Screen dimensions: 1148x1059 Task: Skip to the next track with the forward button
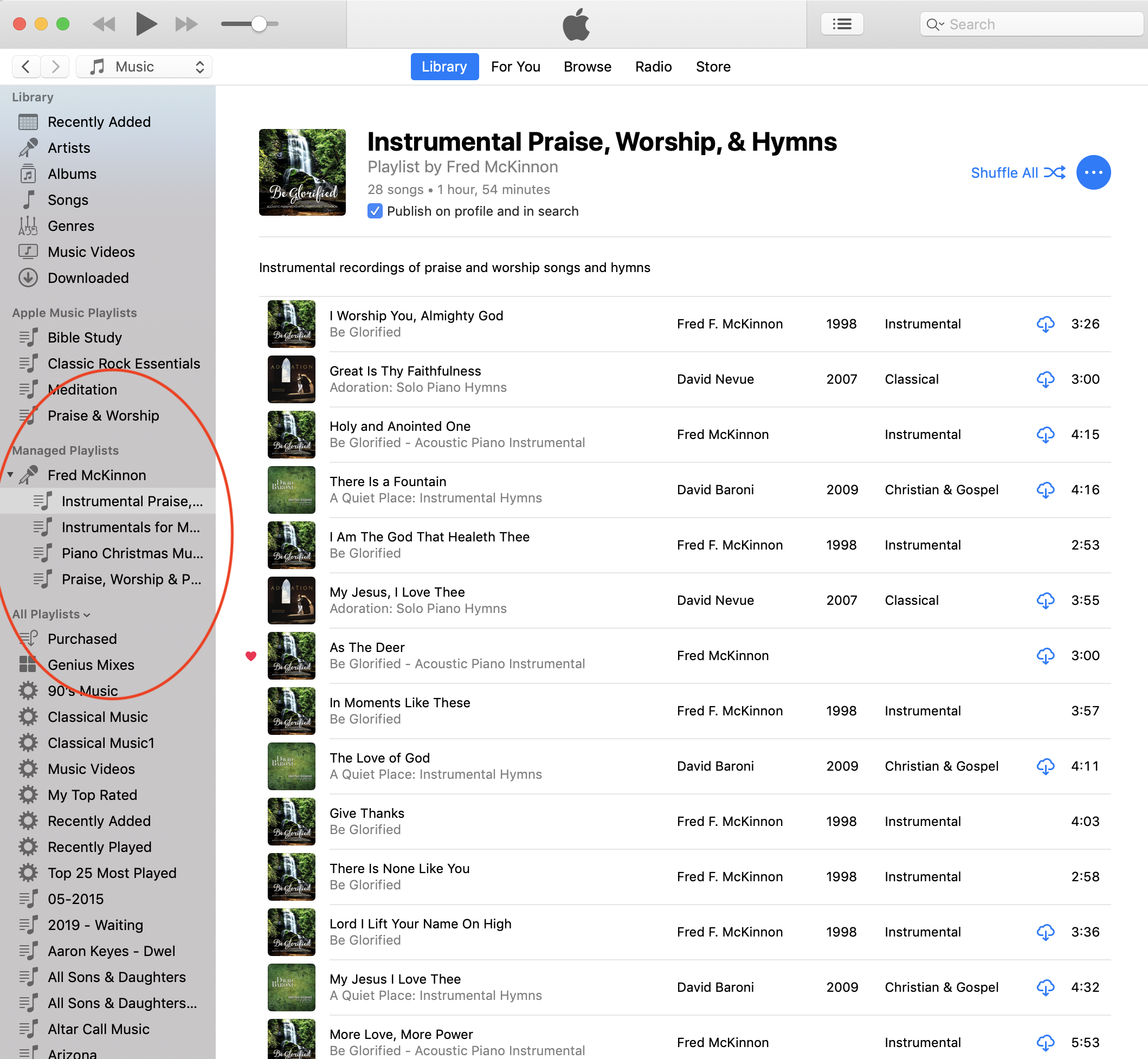[x=186, y=24]
